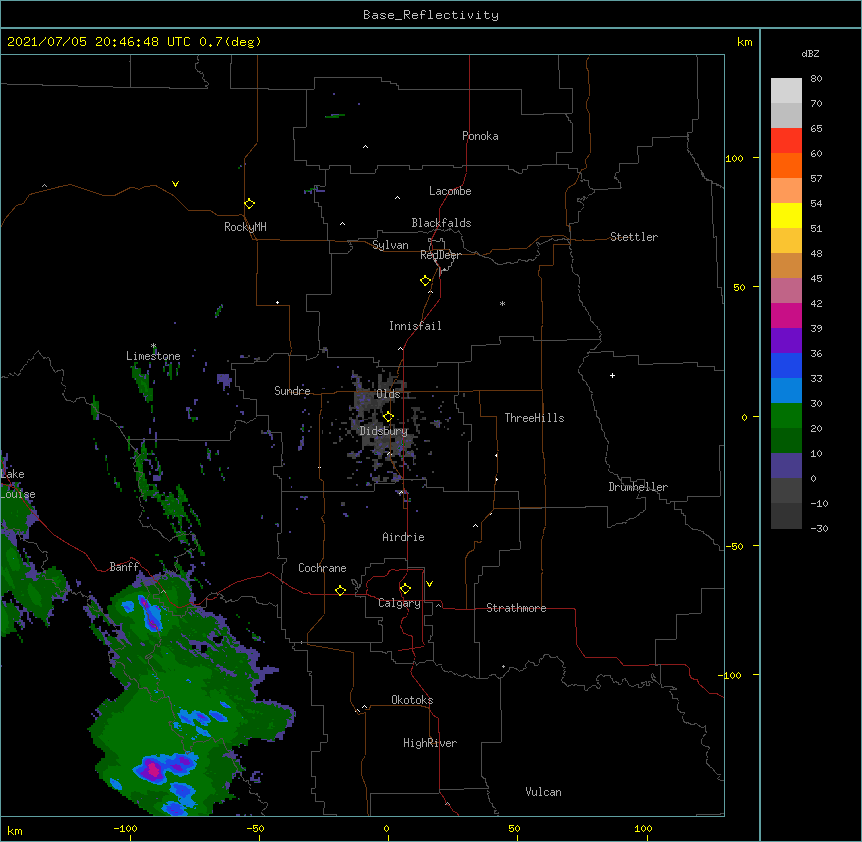Click the Sundre town label
Image resolution: width=862 pixels, height=842 pixels.
pos(292,391)
